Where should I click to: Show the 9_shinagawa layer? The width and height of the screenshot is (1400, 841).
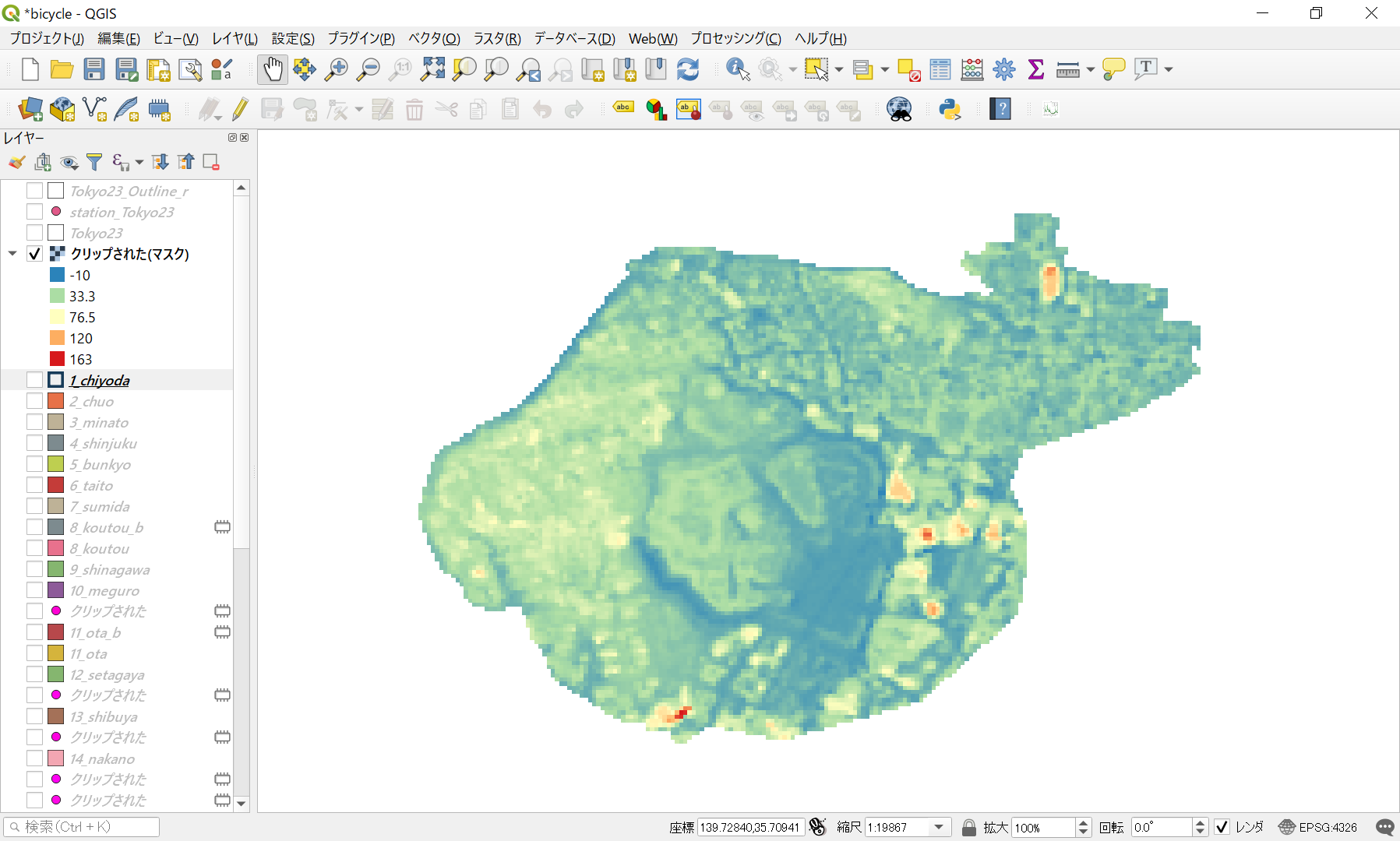tap(34, 569)
